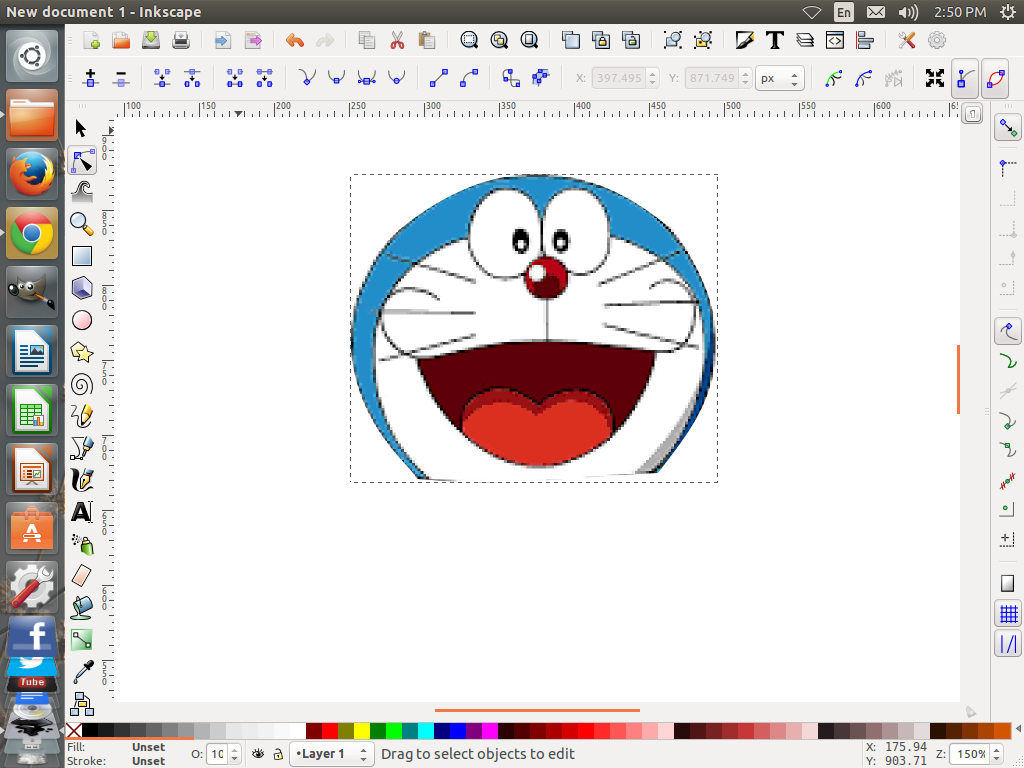1024x768 pixels.
Task: Select the Paint bucket fill tool
Action: [82, 608]
